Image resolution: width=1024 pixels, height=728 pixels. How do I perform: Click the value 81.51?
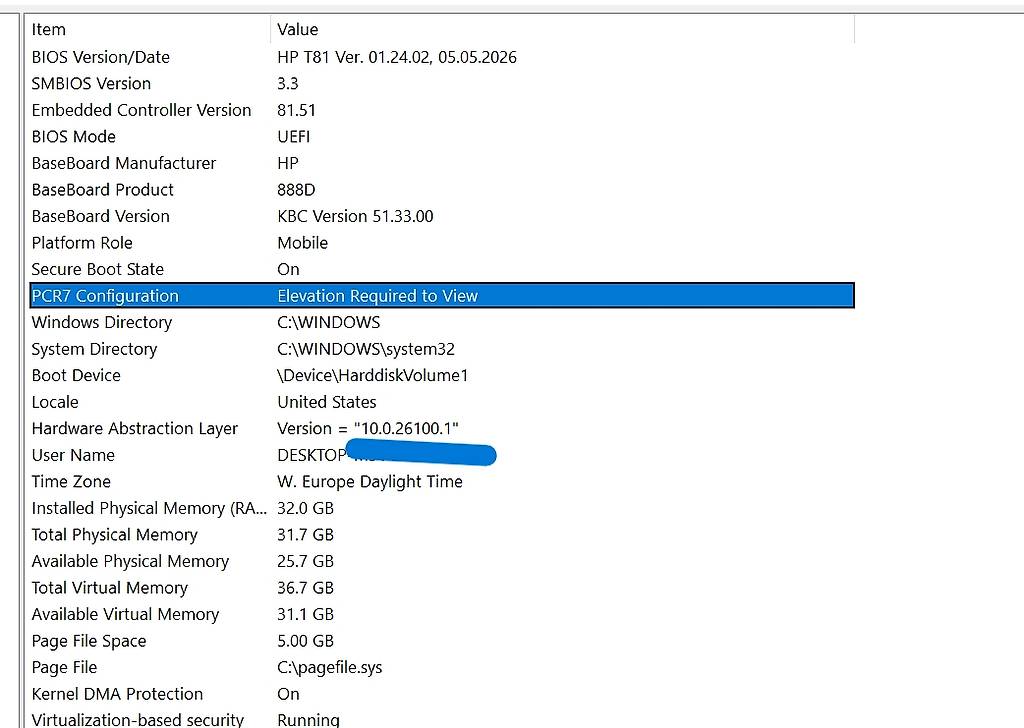[296, 110]
